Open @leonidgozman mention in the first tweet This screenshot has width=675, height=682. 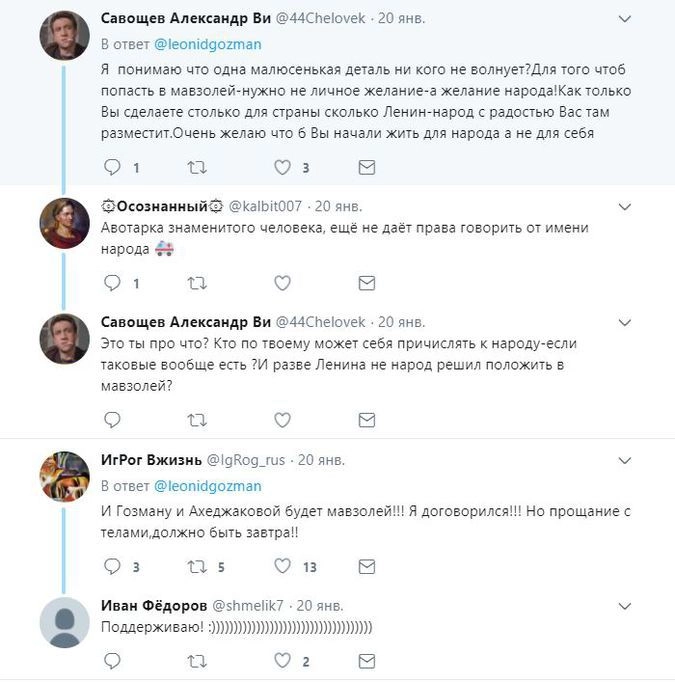207,44
